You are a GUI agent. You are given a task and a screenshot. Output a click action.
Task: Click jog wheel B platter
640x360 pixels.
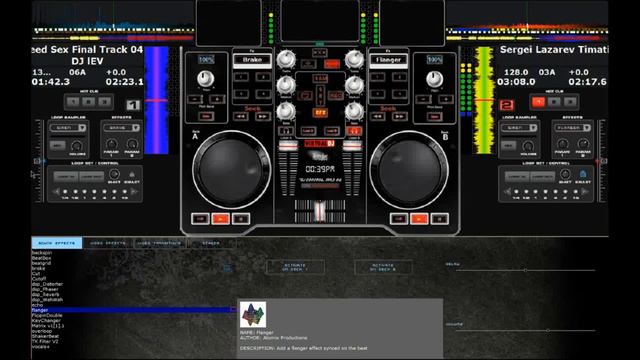coord(409,169)
